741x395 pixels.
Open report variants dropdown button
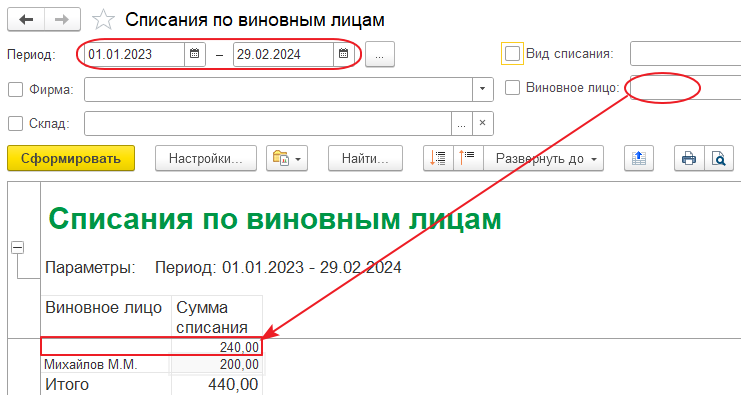(x=287, y=158)
